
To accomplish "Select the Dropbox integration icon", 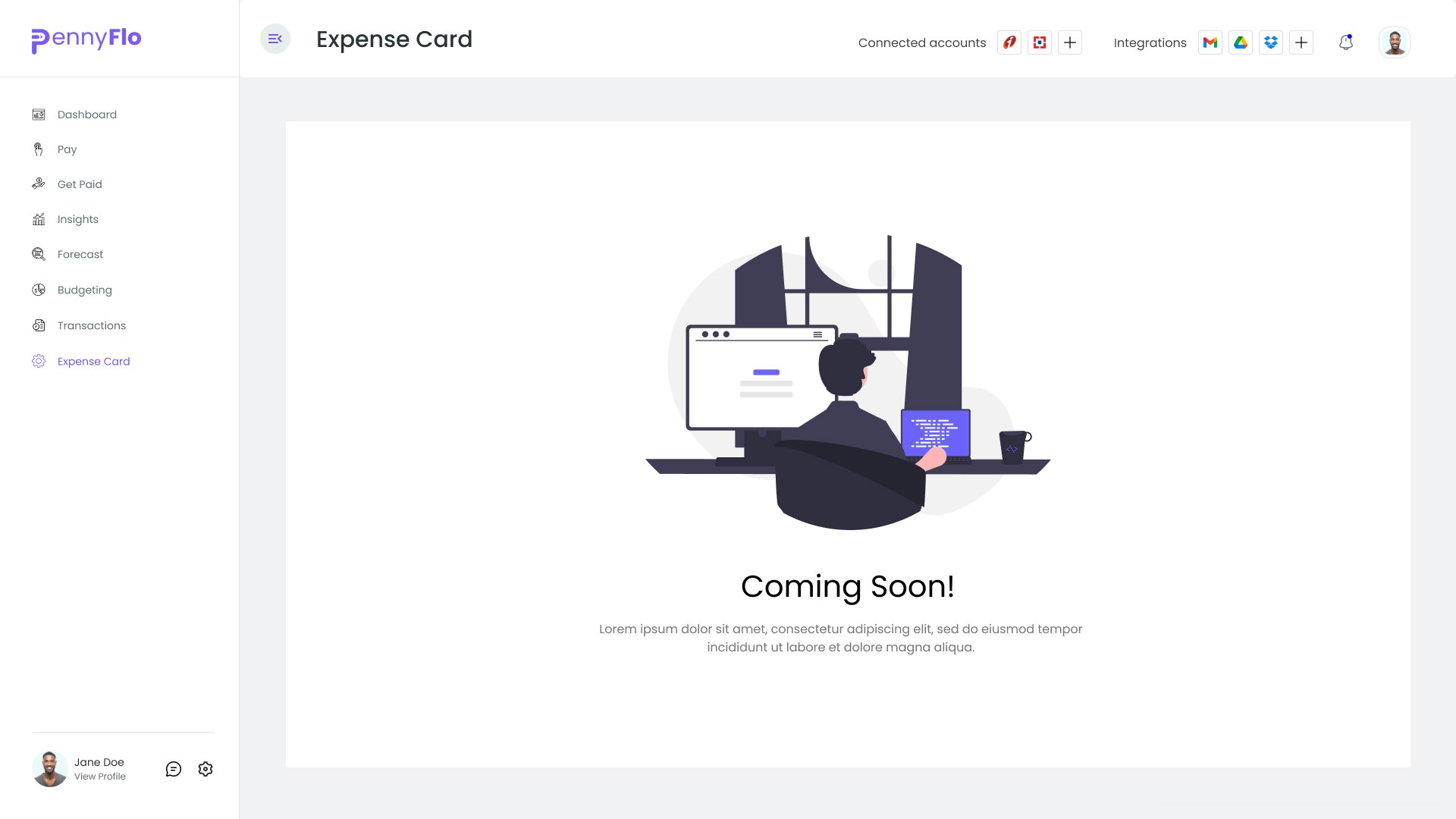I will coord(1271,42).
